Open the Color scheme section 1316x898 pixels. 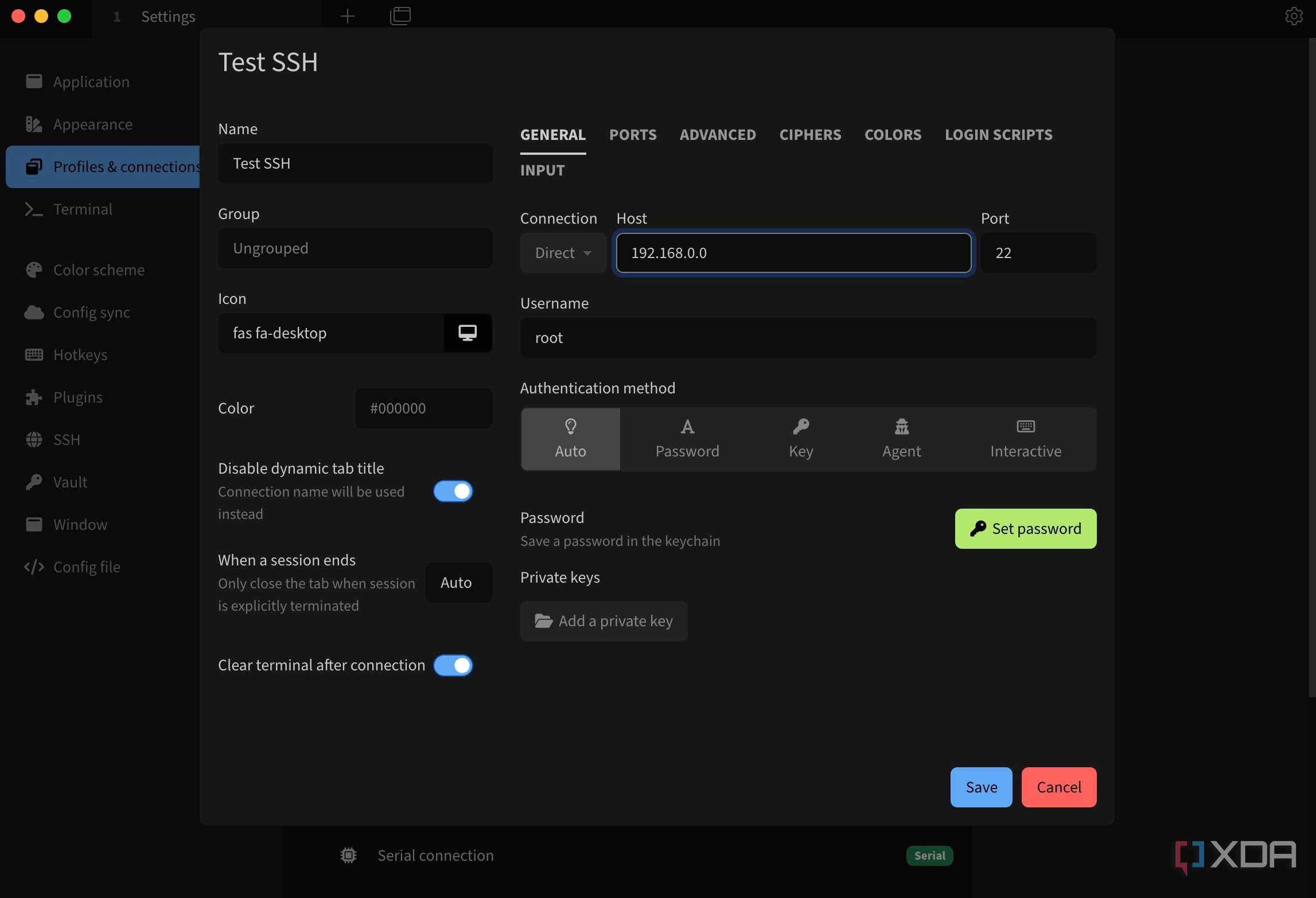(x=103, y=270)
